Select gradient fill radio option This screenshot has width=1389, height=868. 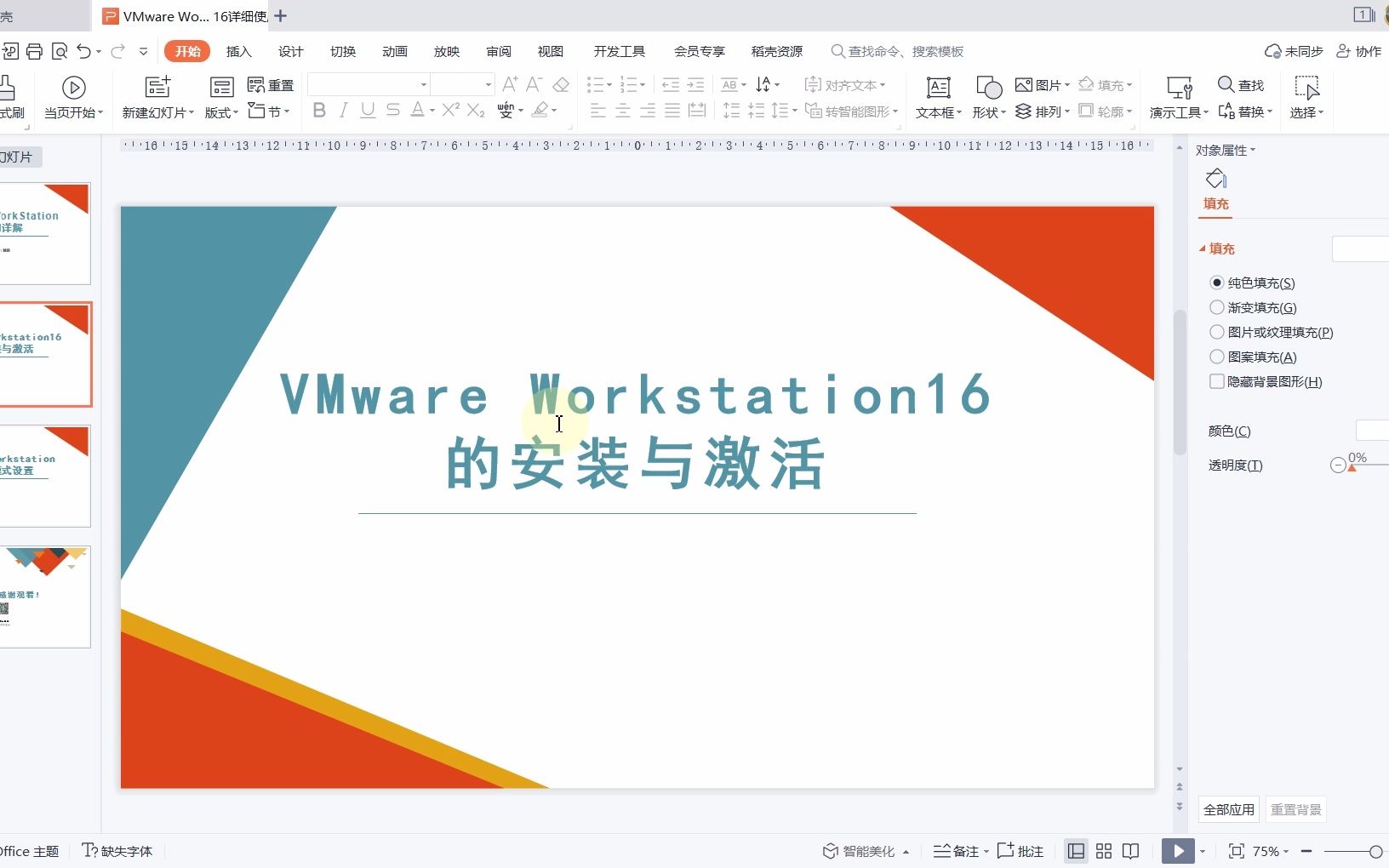[1217, 307]
